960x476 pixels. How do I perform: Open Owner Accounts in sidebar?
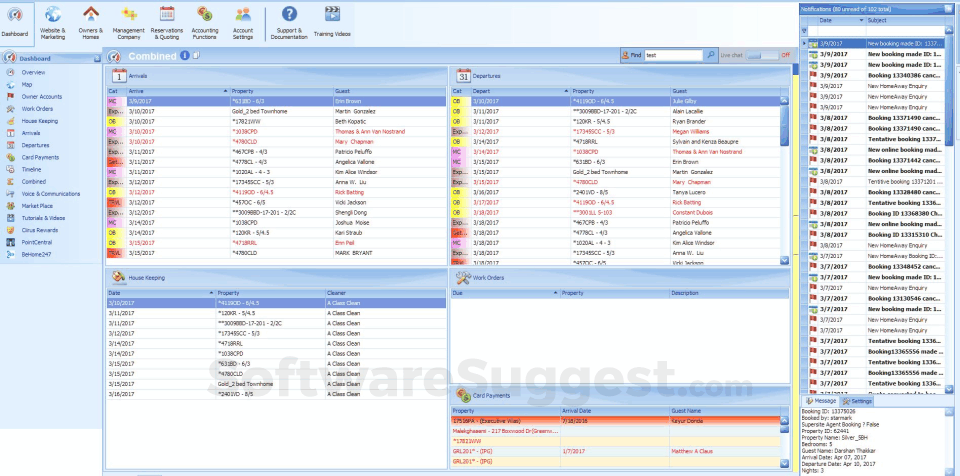click(x=42, y=97)
